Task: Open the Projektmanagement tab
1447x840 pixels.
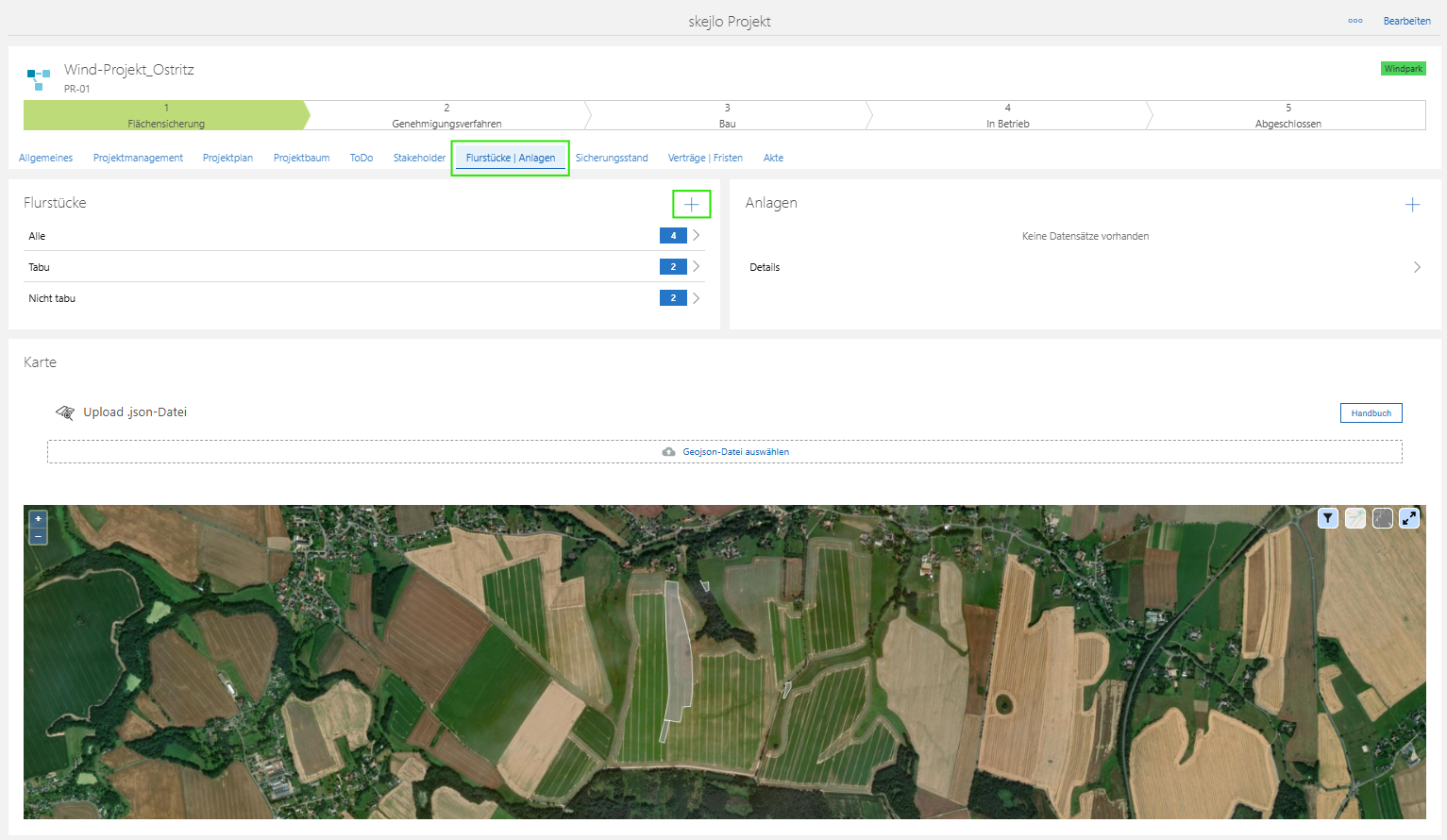Action: point(138,158)
